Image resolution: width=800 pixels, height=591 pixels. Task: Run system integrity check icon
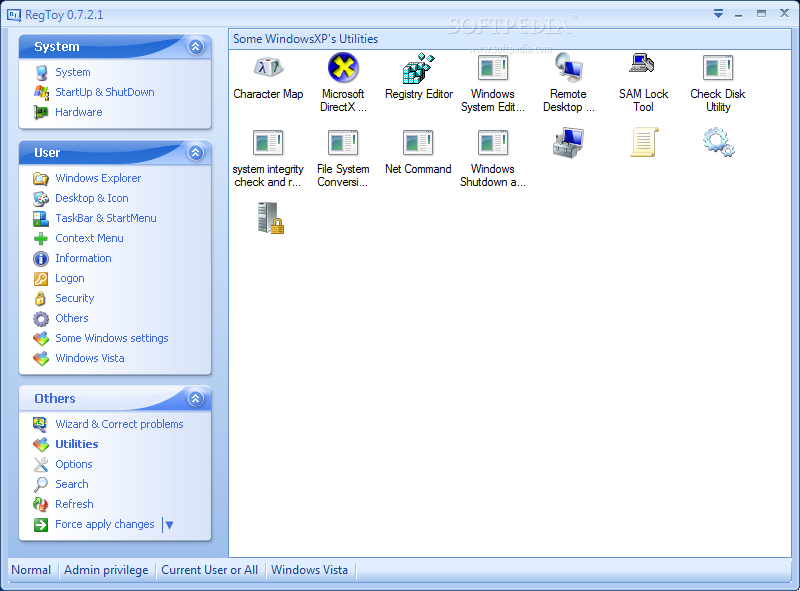(x=268, y=142)
